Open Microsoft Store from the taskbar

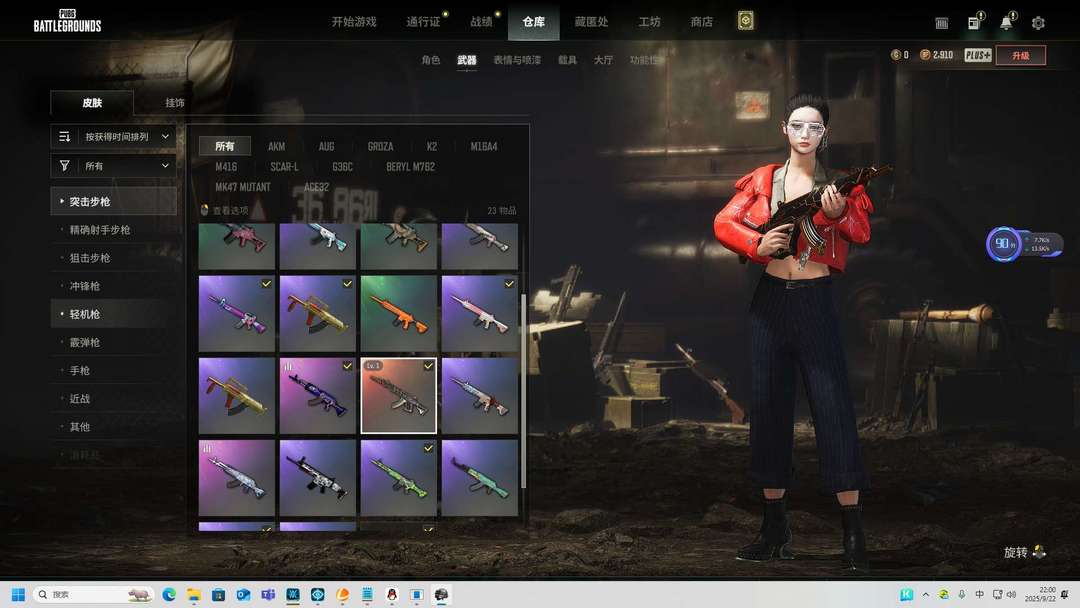218,594
